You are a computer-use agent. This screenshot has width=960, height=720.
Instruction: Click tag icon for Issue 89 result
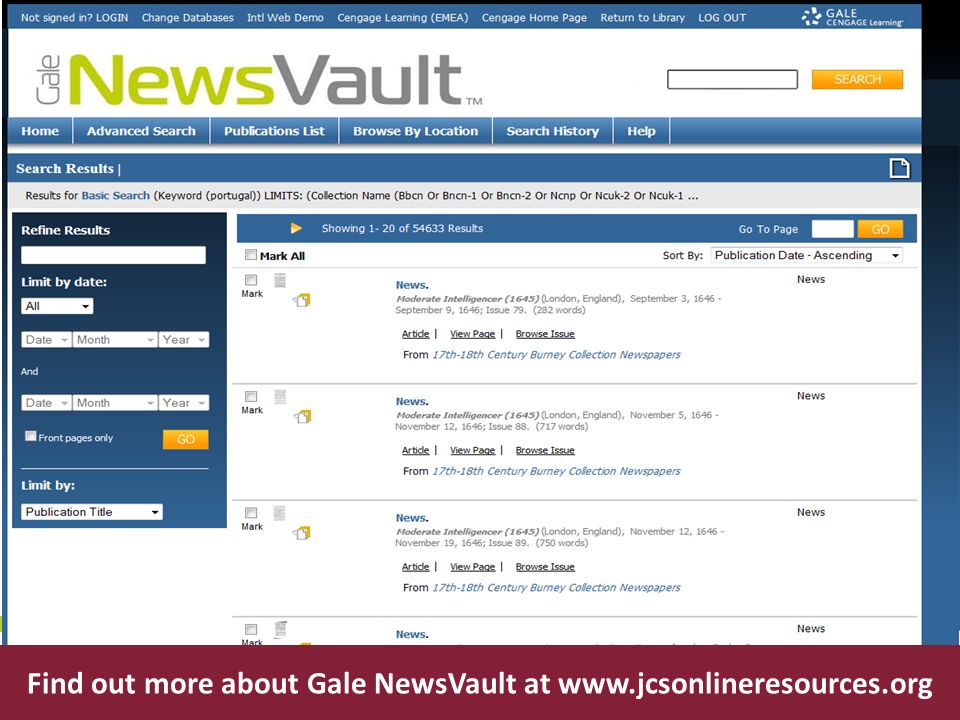point(302,533)
